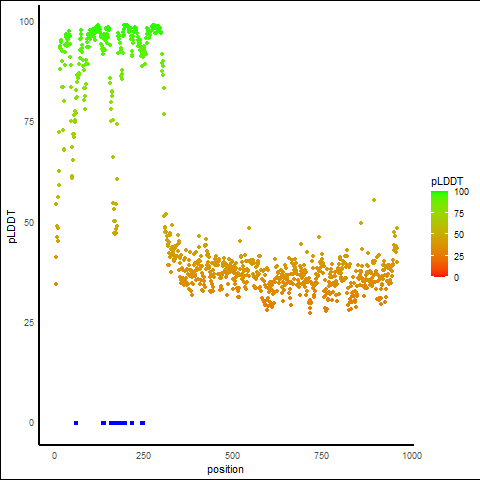The width and height of the screenshot is (480, 480).
Task: Click the legend label 25
Action: coord(459,257)
